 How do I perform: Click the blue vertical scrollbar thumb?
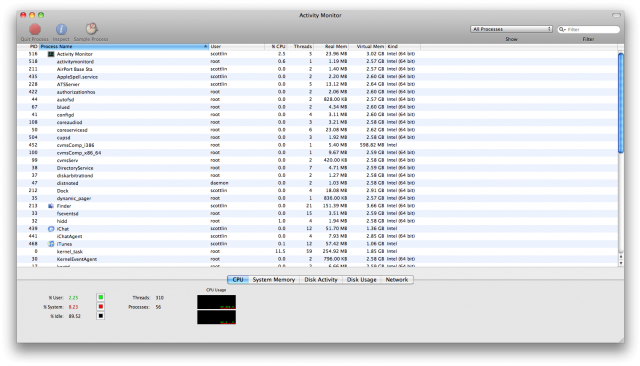pyautogui.click(x=621, y=103)
